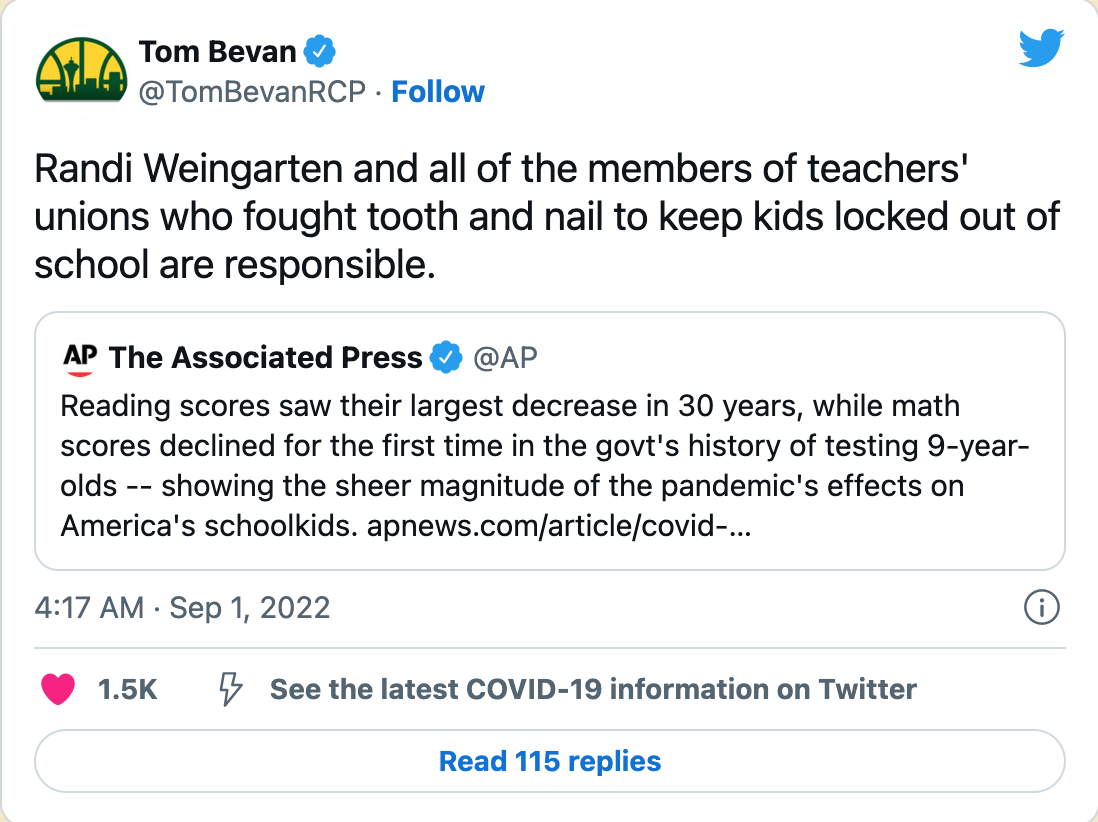Open the 4:17 AM Sep 1 timestamp
Viewport: 1098px width, 822px height.
click(x=182, y=608)
